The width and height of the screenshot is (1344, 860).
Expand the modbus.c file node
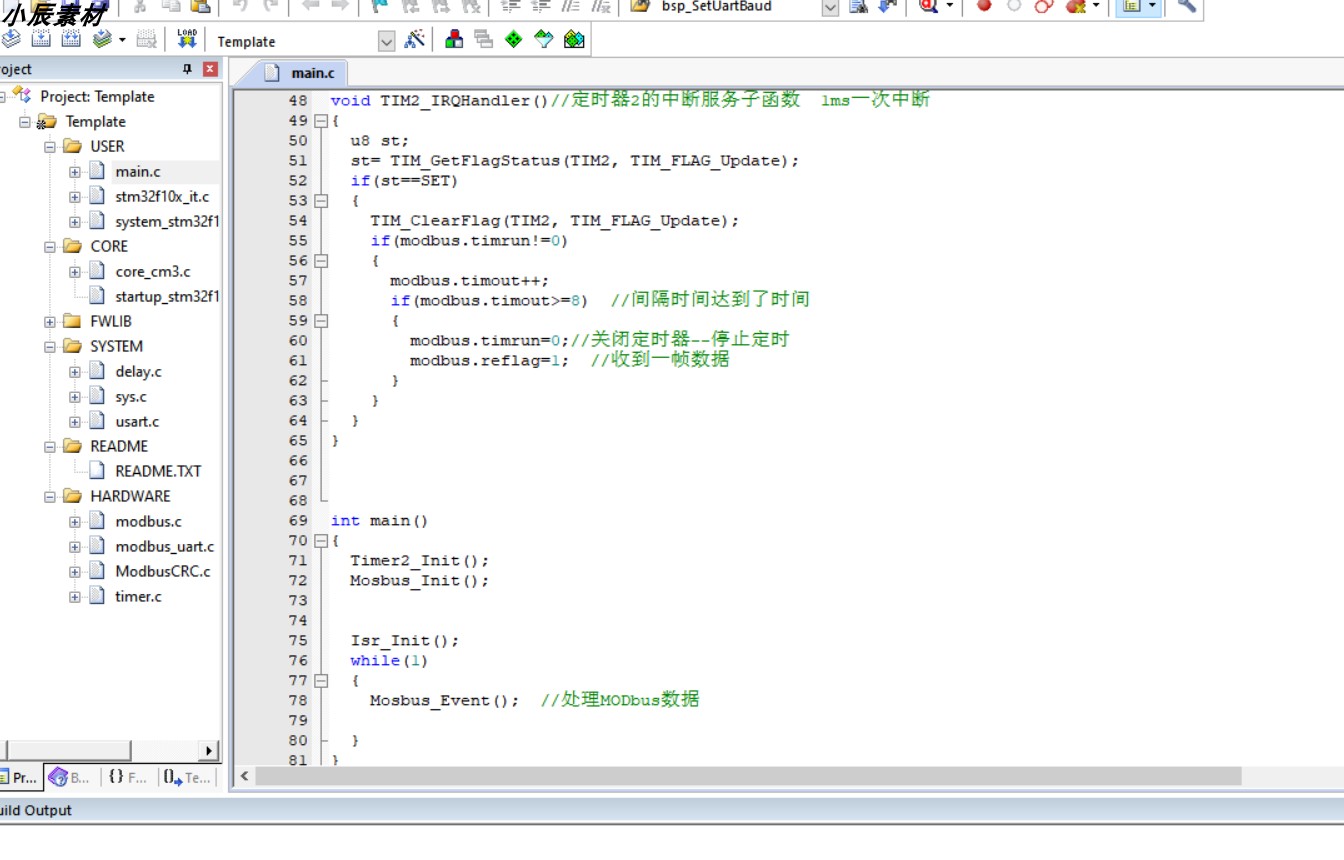point(75,522)
